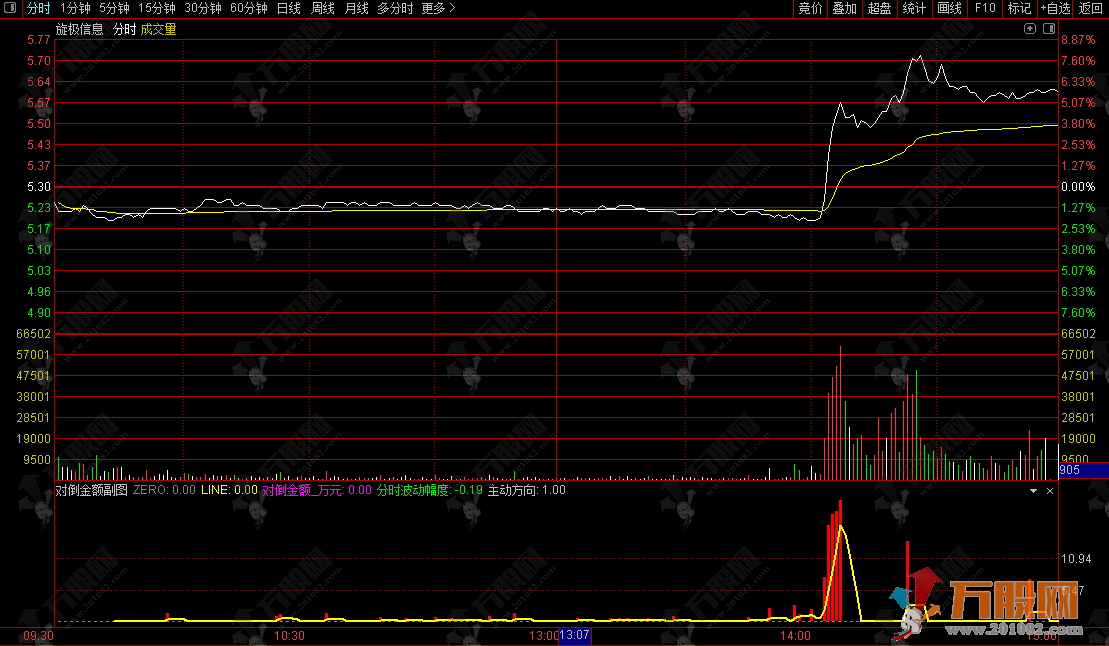The height and width of the screenshot is (646, 1109).
Task: Toggle the left sidebar panel icon
Action: 10,8
